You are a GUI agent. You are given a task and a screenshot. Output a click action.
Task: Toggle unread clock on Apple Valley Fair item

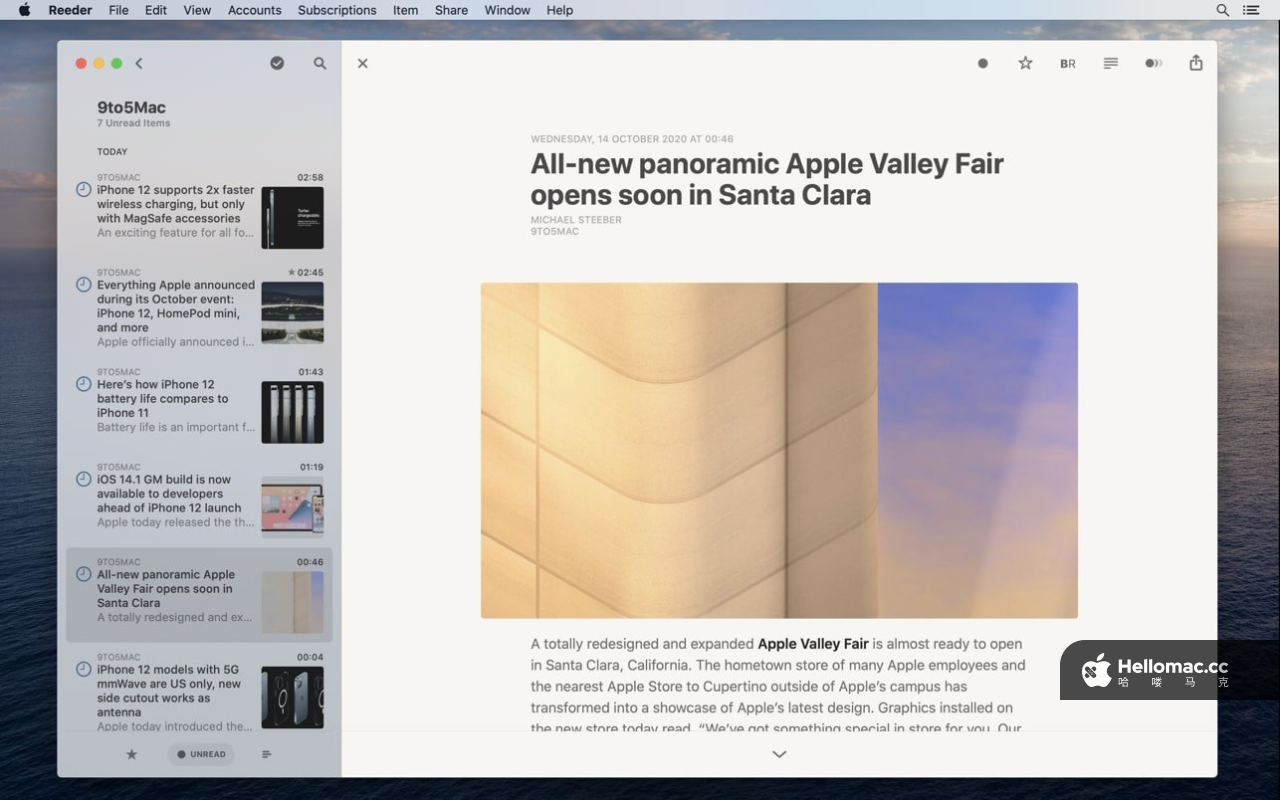tap(84, 574)
